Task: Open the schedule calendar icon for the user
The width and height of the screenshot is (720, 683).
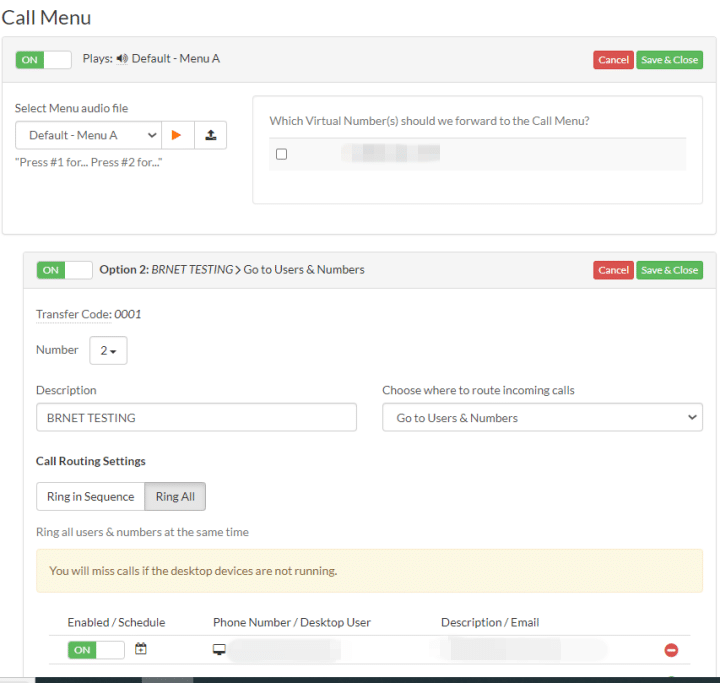Action: (141, 649)
